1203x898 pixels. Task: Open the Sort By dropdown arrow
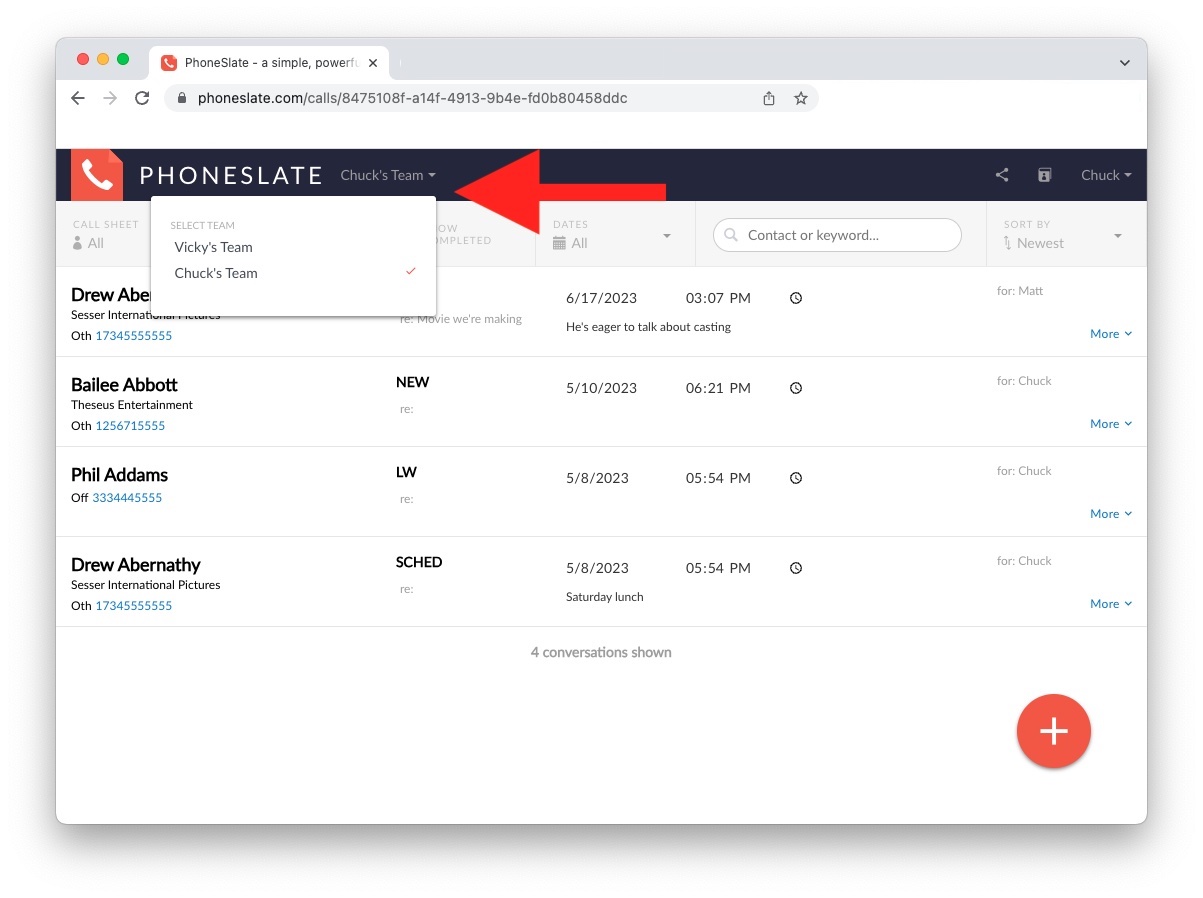click(1118, 236)
